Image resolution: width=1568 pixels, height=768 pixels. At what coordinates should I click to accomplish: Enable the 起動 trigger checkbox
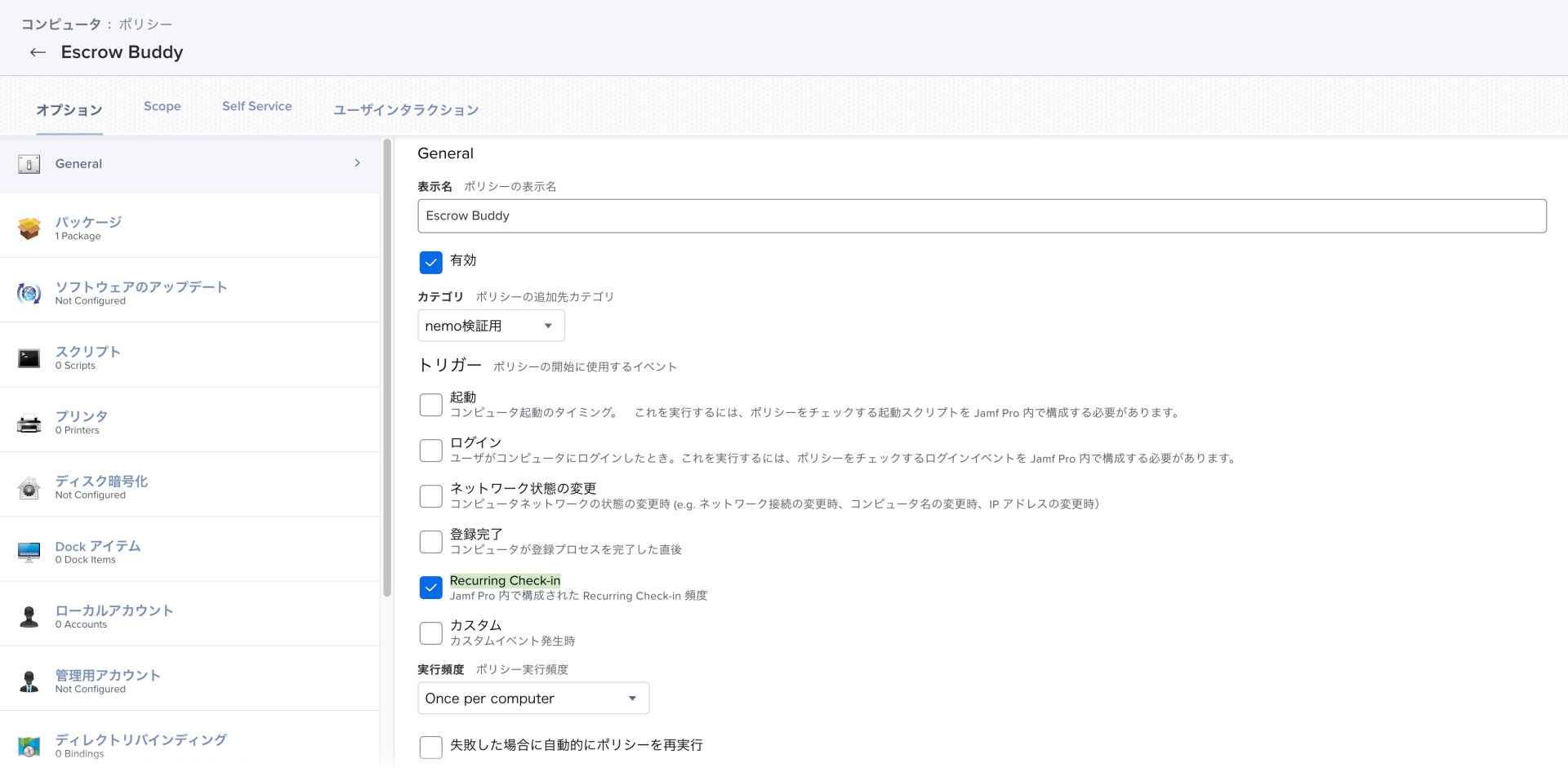pyautogui.click(x=430, y=404)
